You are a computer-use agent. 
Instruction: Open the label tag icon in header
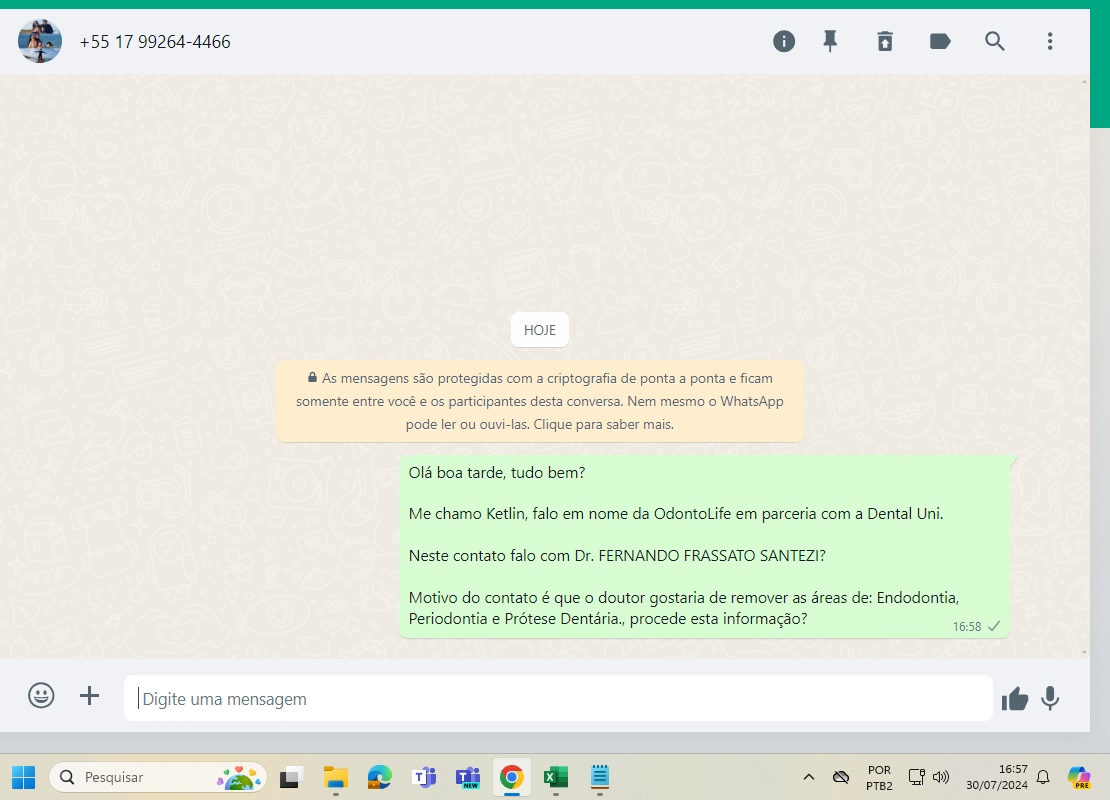(x=939, y=42)
